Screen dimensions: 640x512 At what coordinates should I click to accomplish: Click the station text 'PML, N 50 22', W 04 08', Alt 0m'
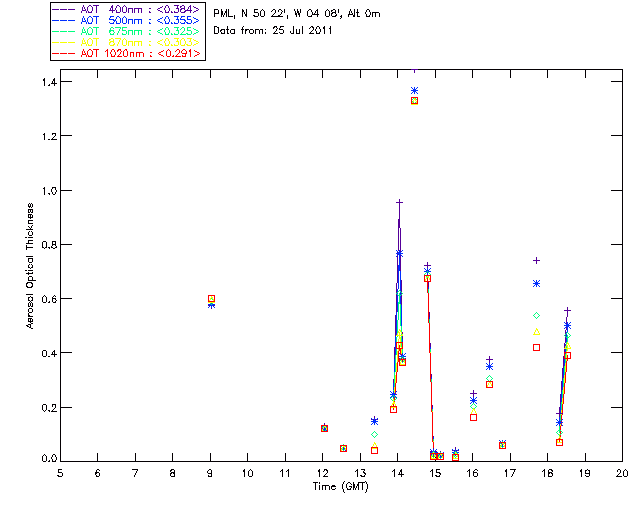[x=297, y=14]
